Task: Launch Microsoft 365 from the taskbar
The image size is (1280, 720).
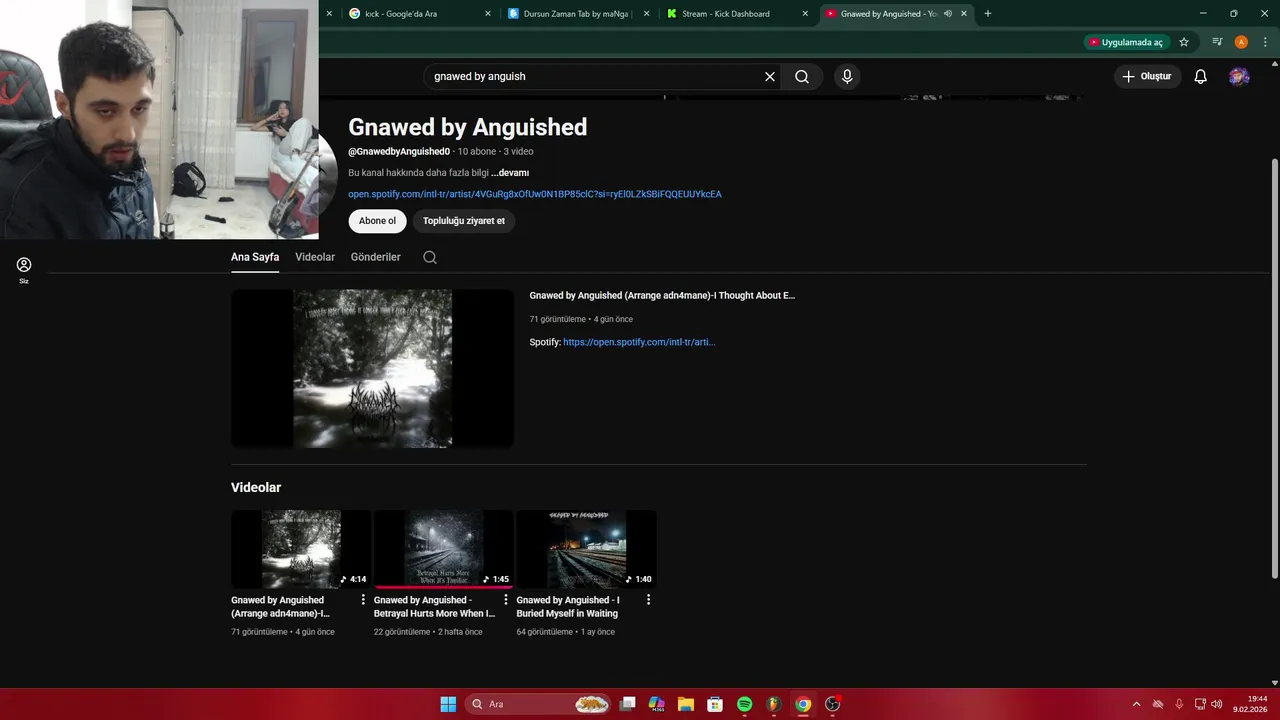Action: pos(657,704)
